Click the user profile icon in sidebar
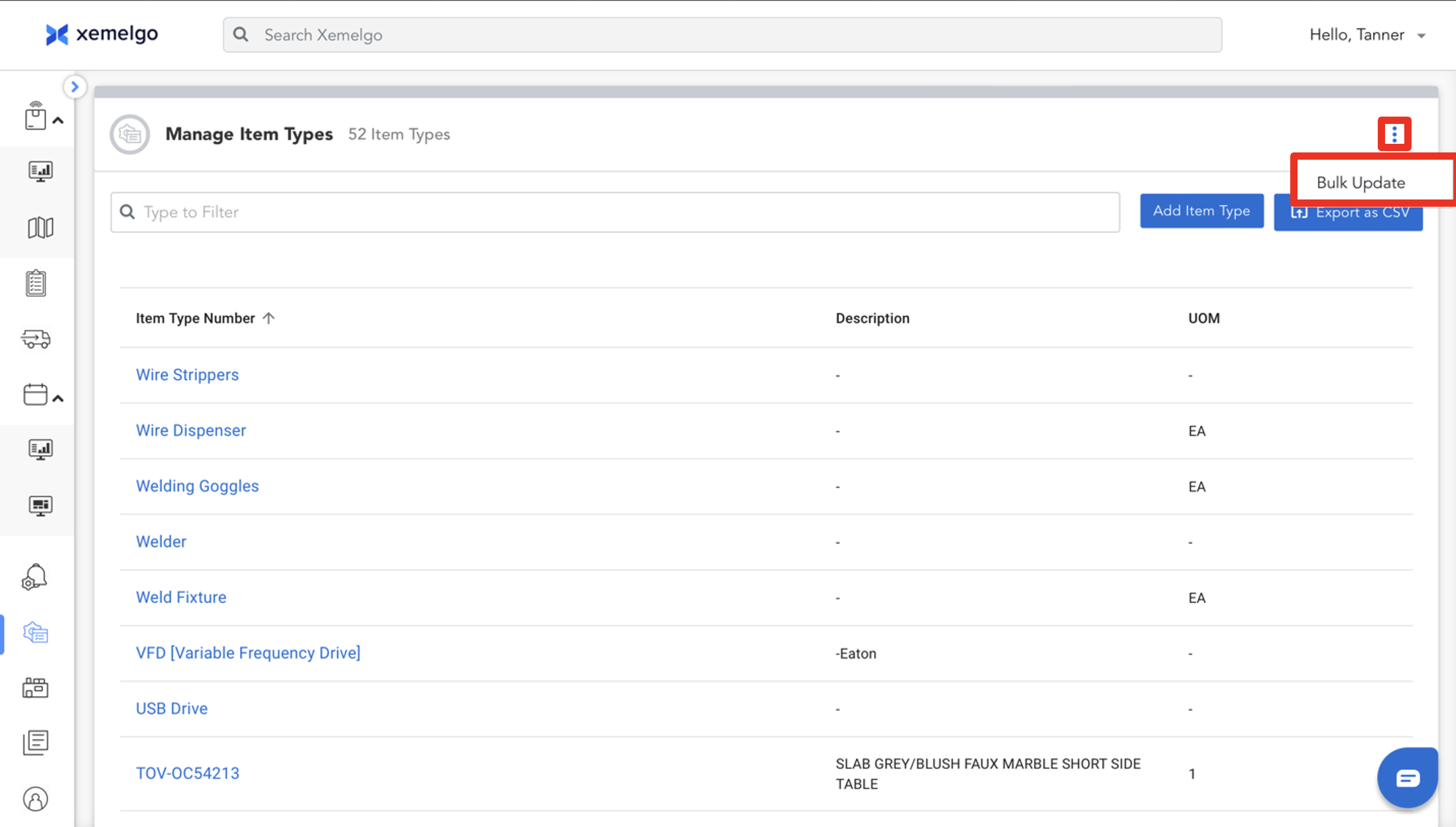 [36, 799]
